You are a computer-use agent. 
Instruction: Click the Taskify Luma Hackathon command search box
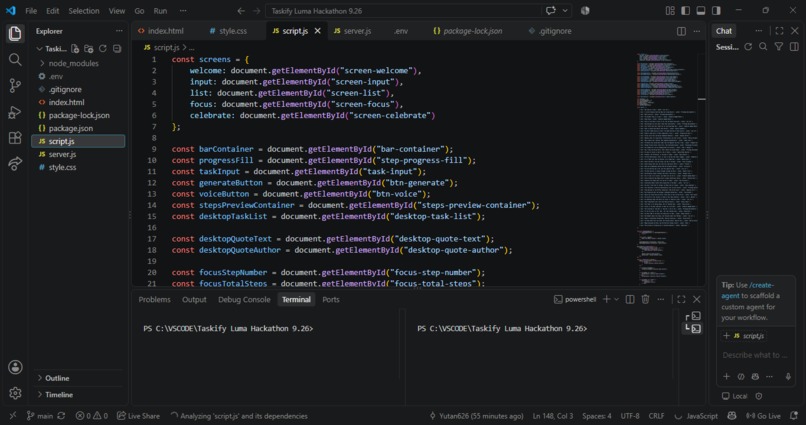tap(402, 10)
